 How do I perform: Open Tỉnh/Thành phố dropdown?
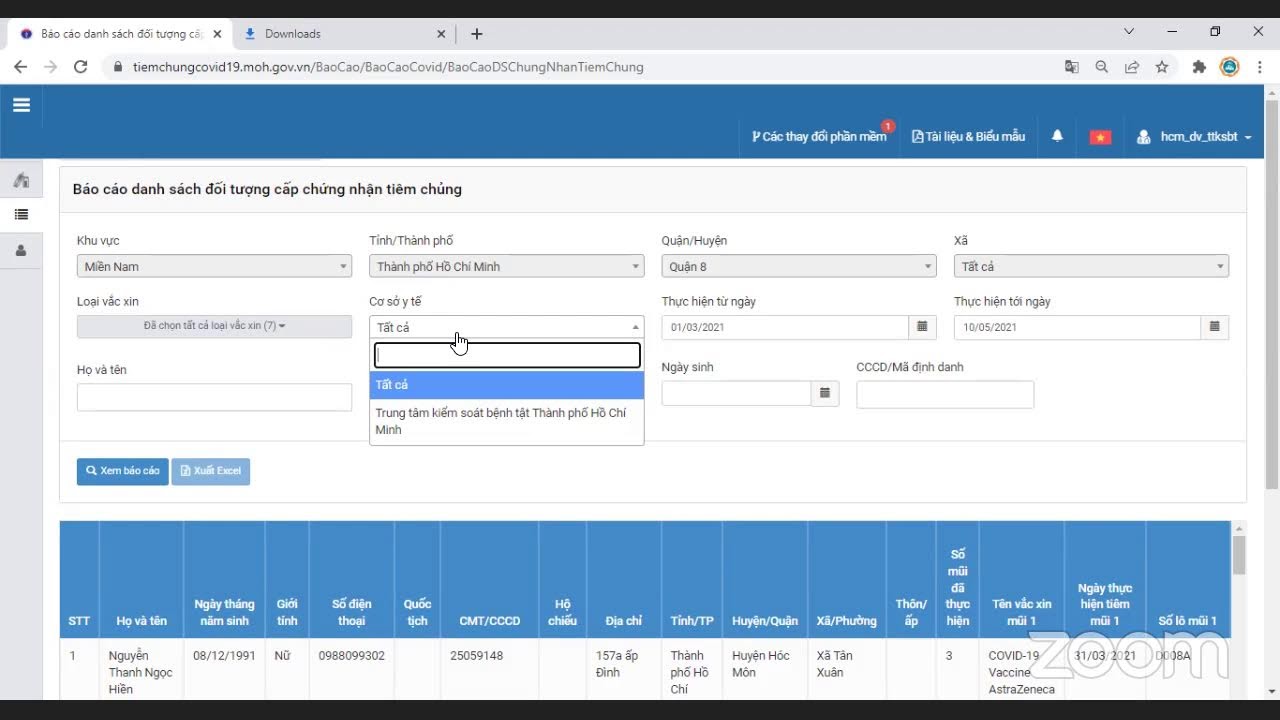506,267
